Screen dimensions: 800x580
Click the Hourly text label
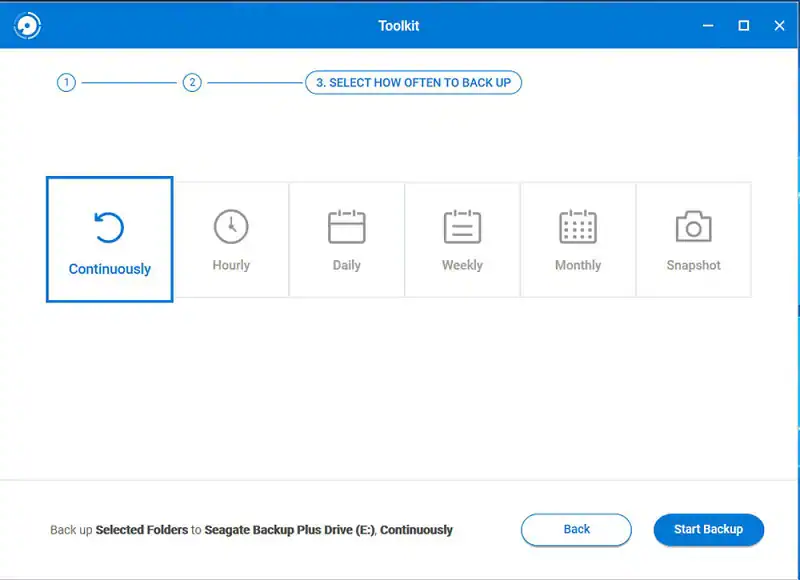[x=231, y=266]
